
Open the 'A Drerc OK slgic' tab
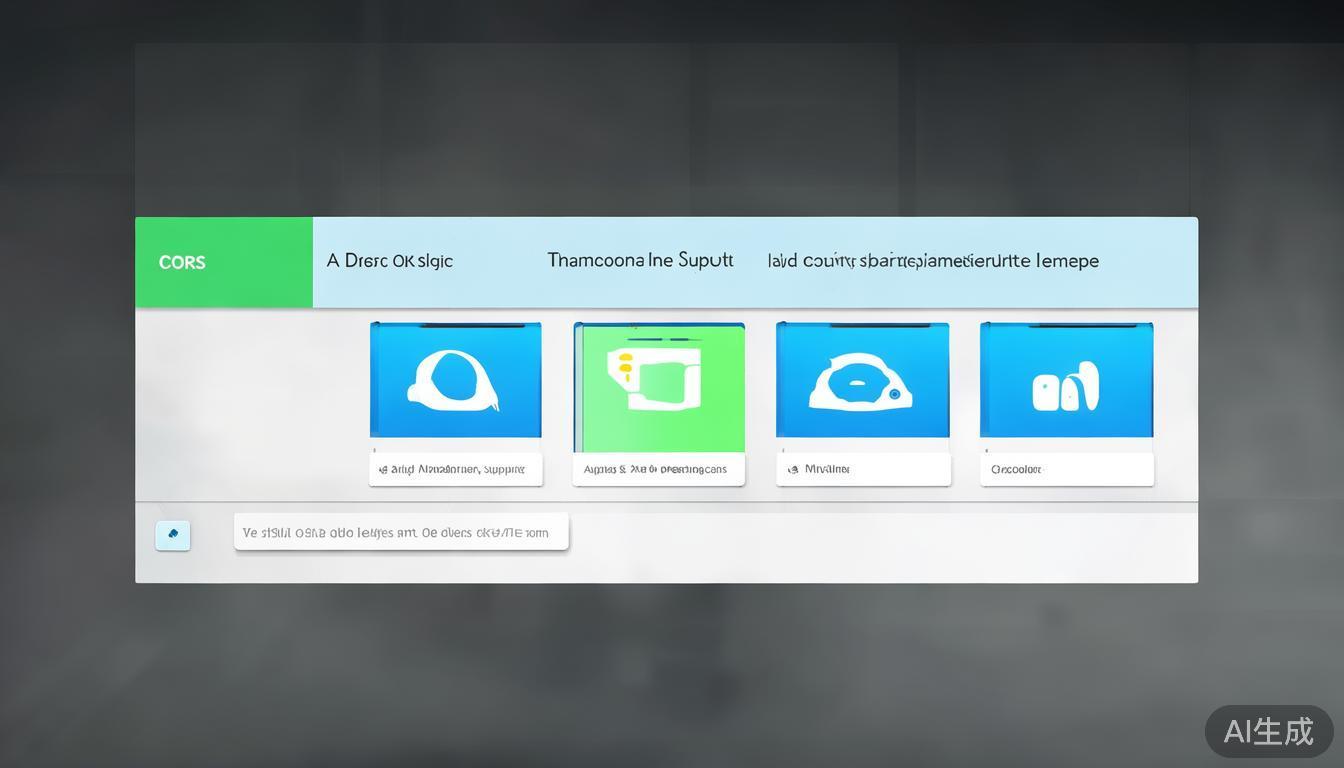coord(389,261)
